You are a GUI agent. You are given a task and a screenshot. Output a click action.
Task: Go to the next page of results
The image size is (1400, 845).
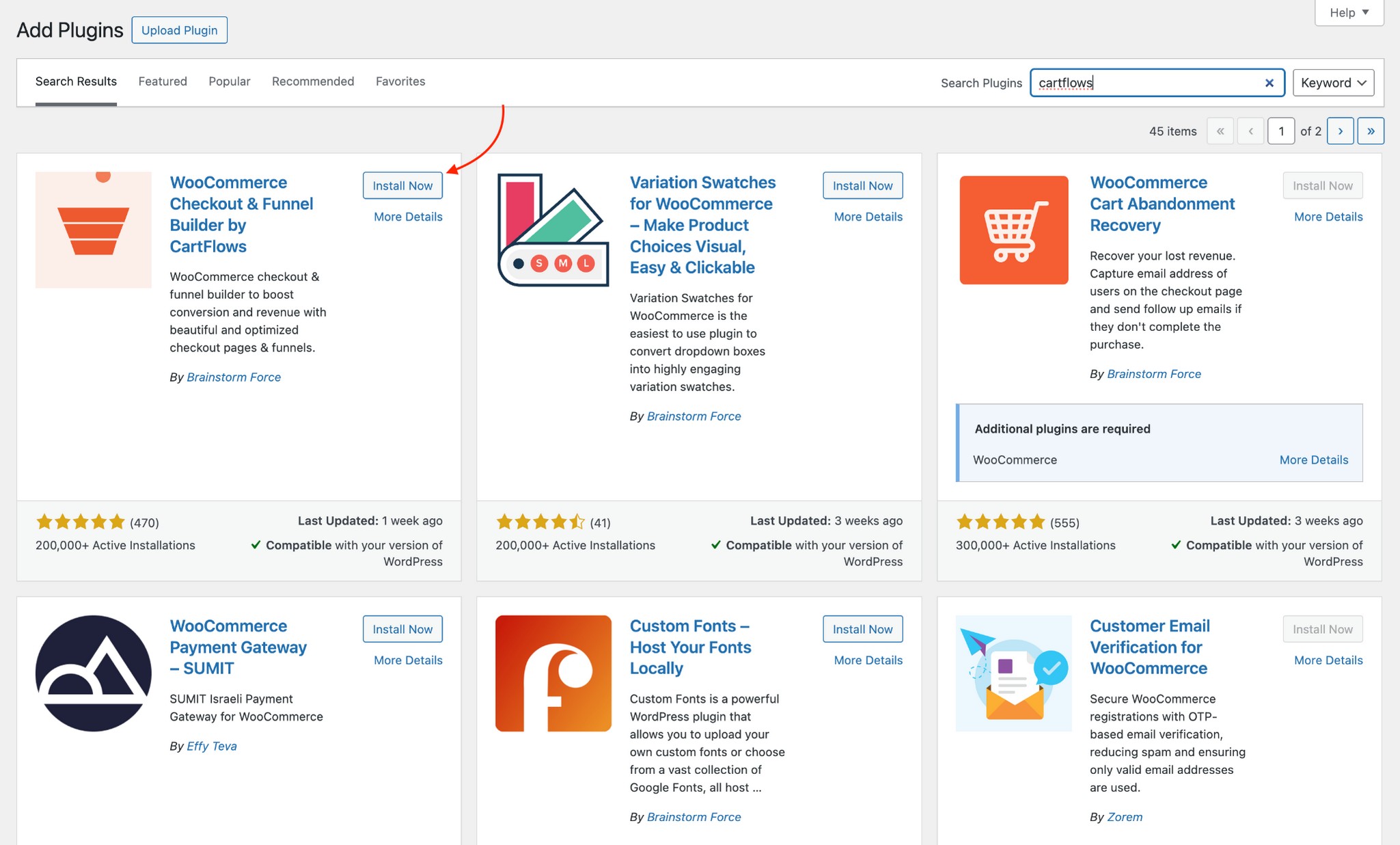[1341, 131]
